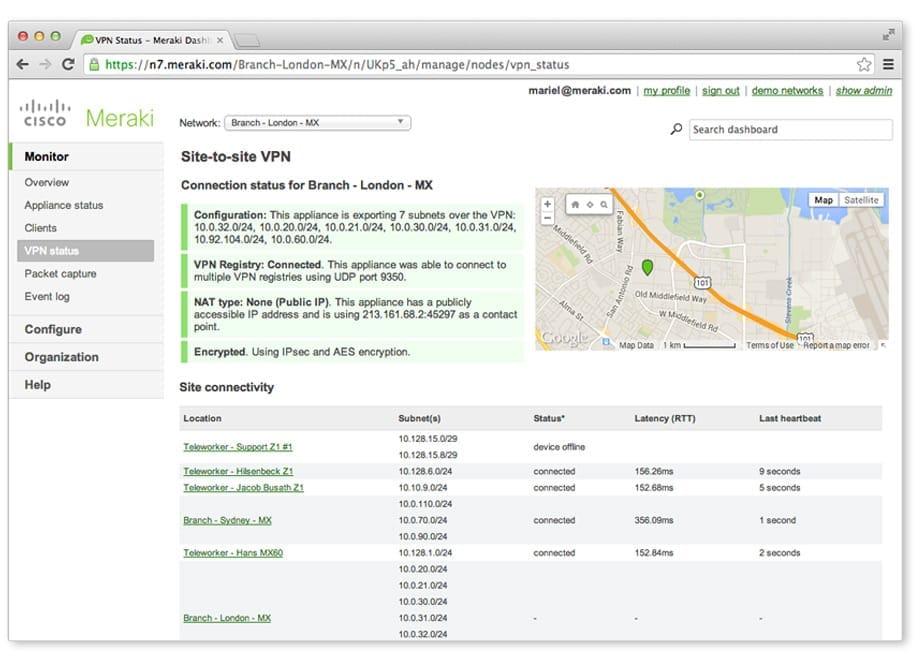Switch the map to Satellite view
This screenshot has width=920, height=665.
(861, 200)
